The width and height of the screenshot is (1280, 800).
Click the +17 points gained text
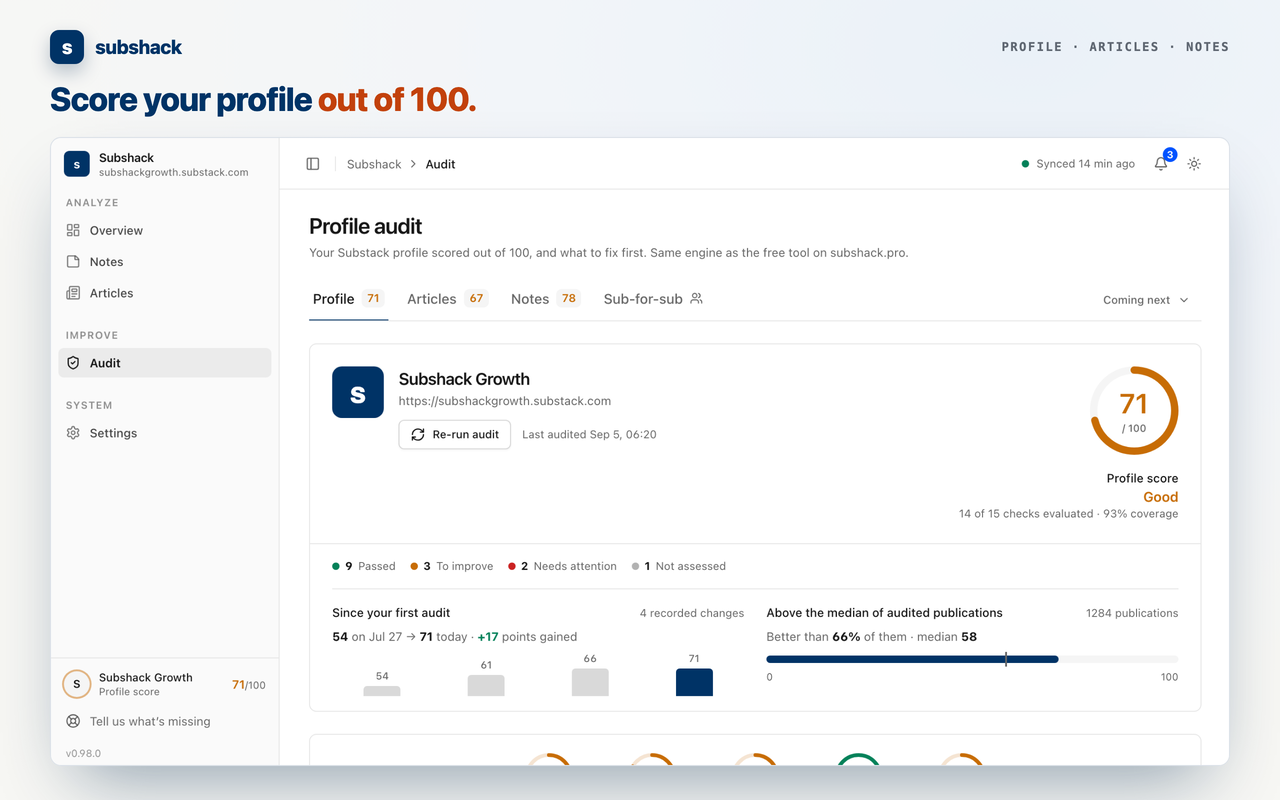(527, 637)
